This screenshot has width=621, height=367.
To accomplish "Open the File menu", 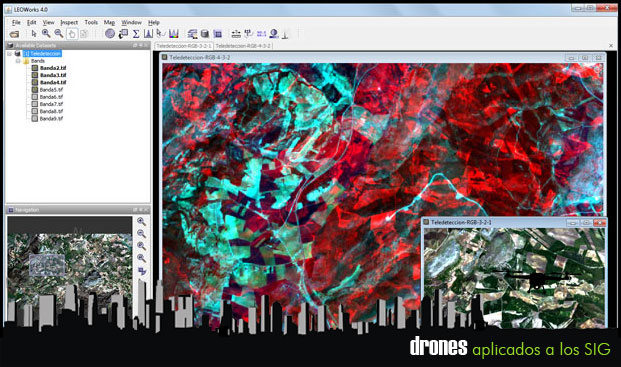I will coord(16,23).
